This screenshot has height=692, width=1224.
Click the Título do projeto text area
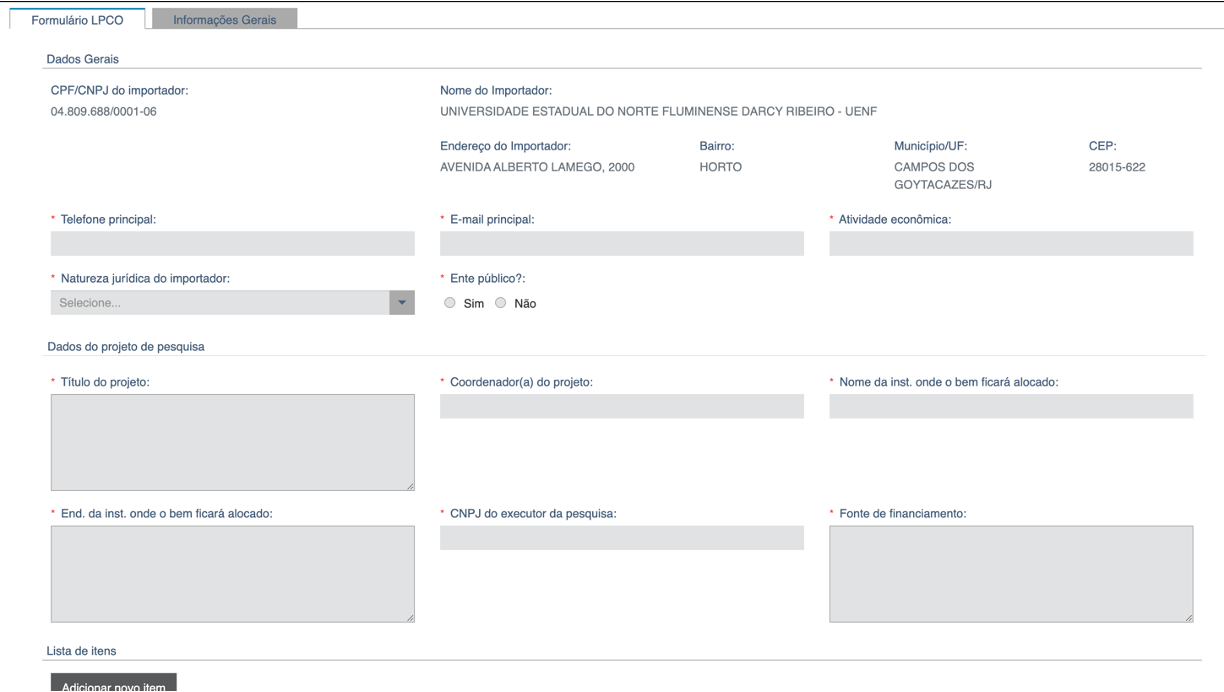click(232, 442)
